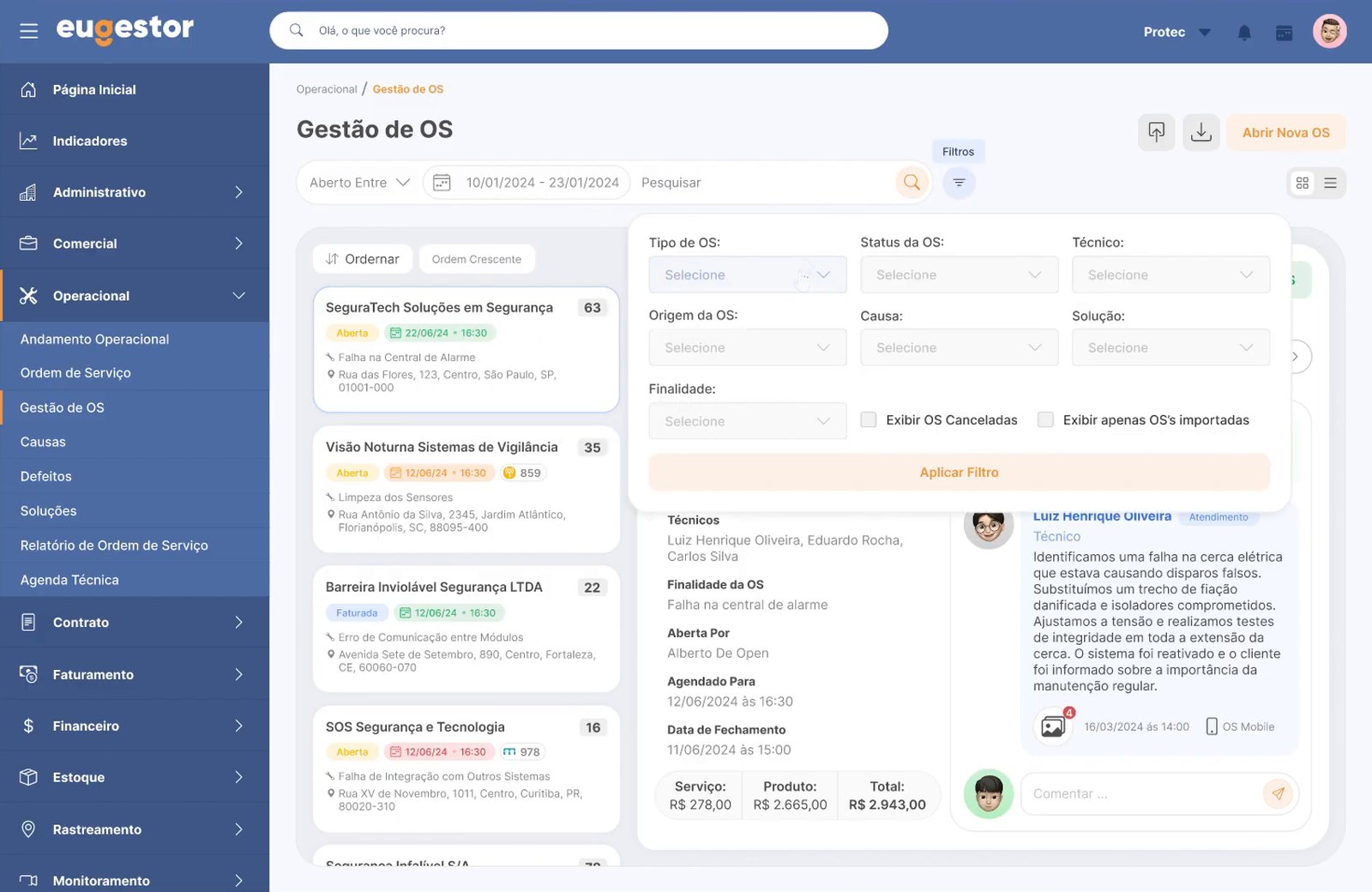1372x892 pixels.
Task: Select the SOS Segurança e Tecnologia card
Action: point(466,768)
